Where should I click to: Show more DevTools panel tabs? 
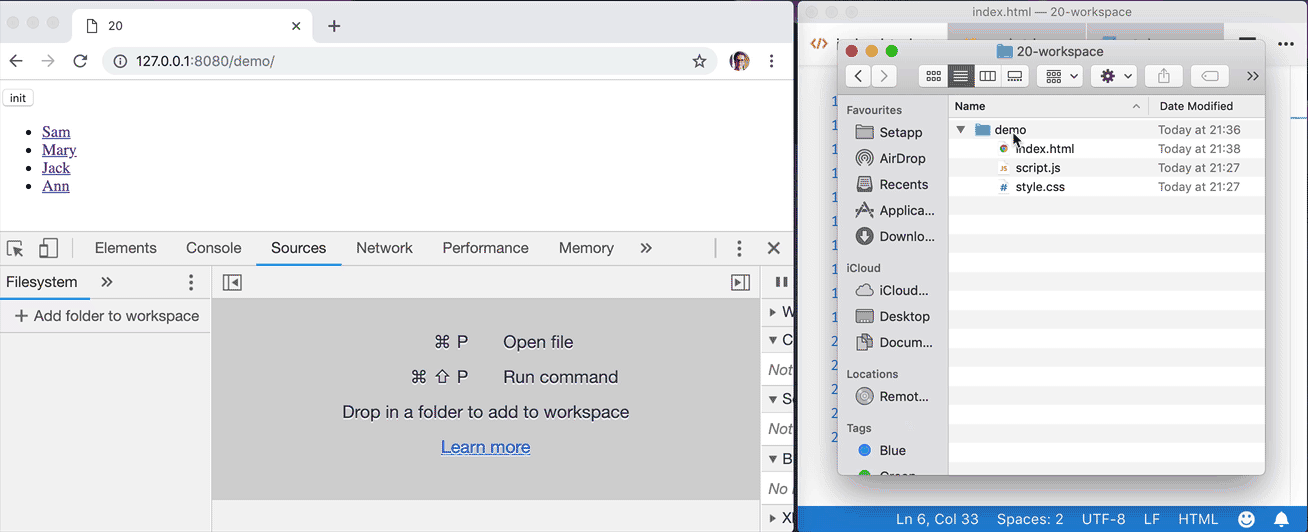646,248
